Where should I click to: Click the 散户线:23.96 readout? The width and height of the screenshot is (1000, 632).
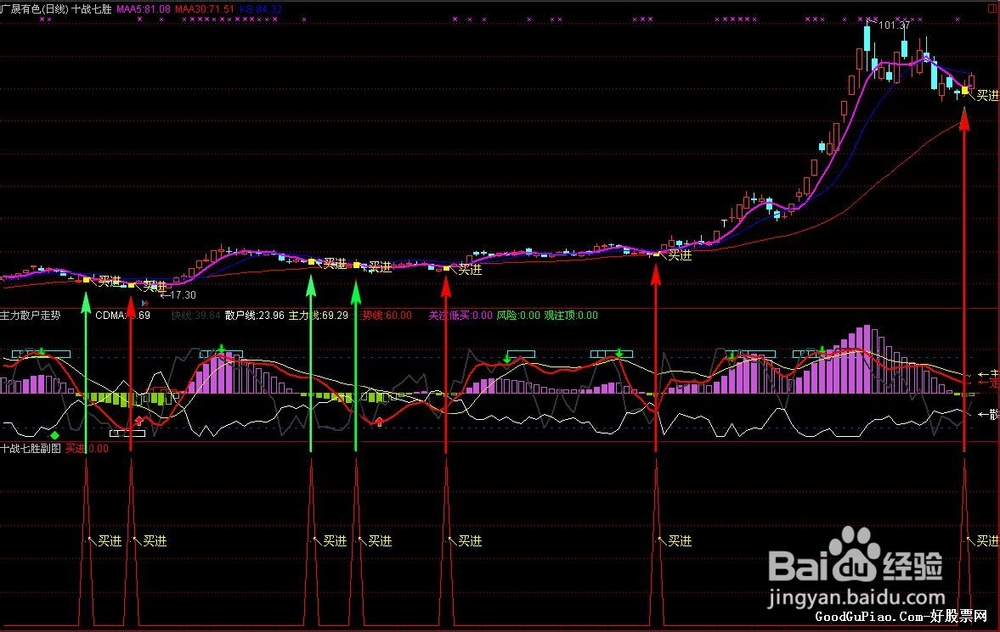[254, 315]
